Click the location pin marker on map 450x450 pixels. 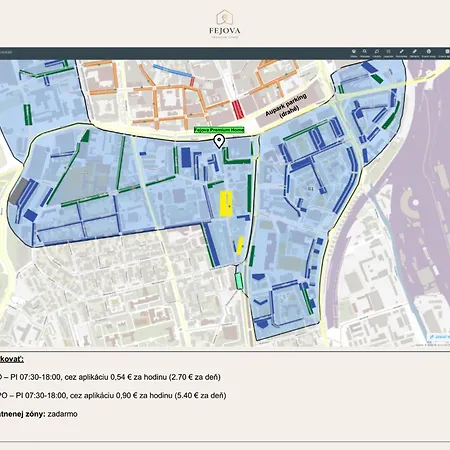219,141
